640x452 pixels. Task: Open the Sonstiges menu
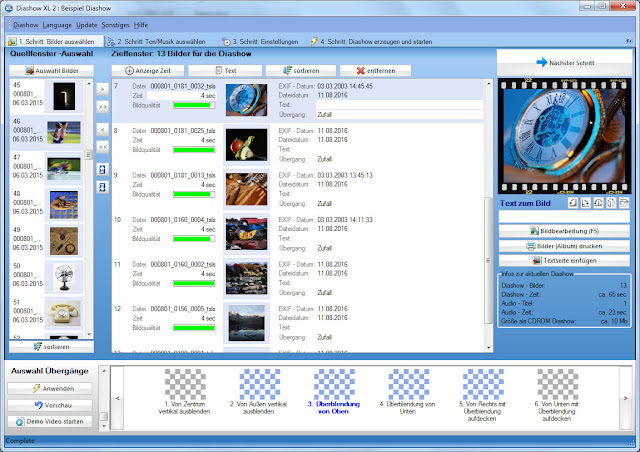[x=115, y=25]
